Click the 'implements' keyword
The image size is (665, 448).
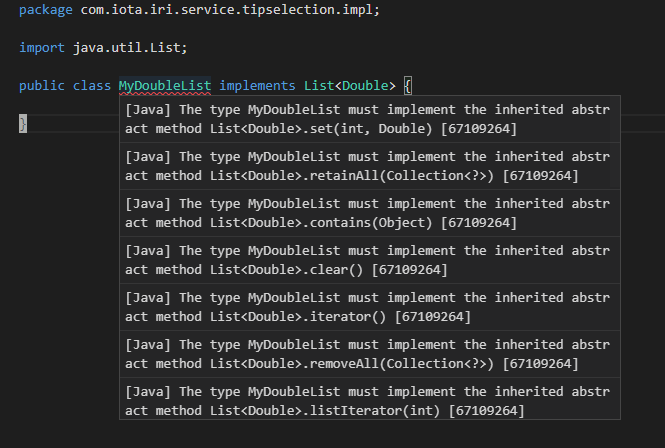pyautogui.click(x=257, y=86)
